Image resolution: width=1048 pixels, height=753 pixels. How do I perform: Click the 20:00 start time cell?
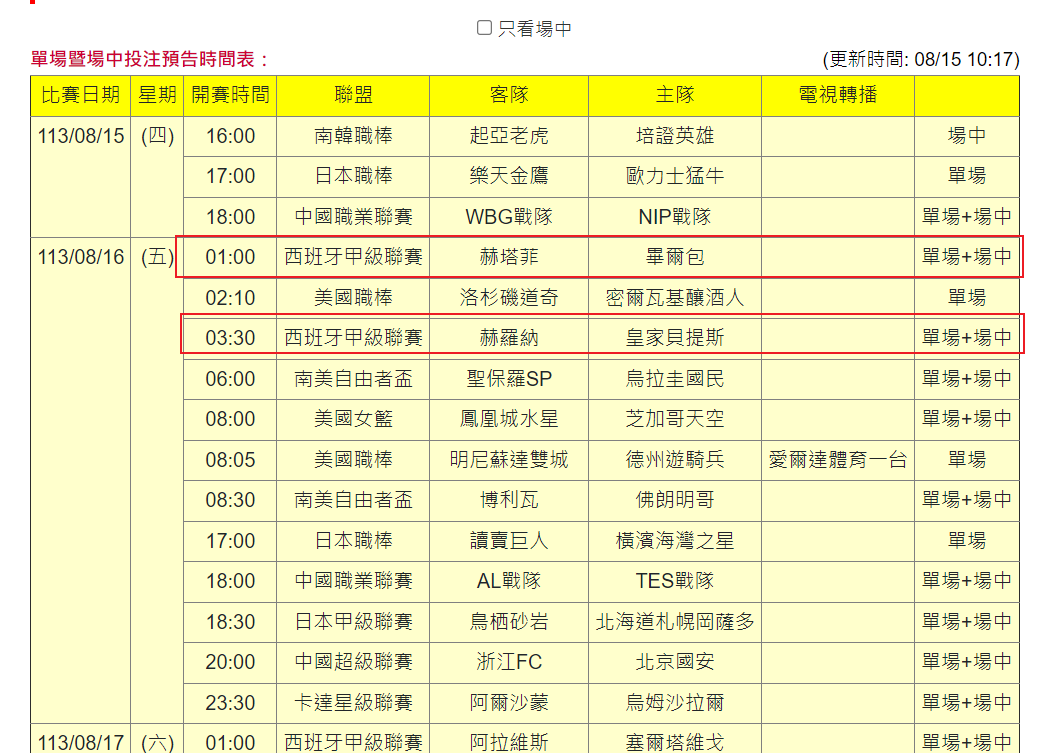click(x=230, y=662)
